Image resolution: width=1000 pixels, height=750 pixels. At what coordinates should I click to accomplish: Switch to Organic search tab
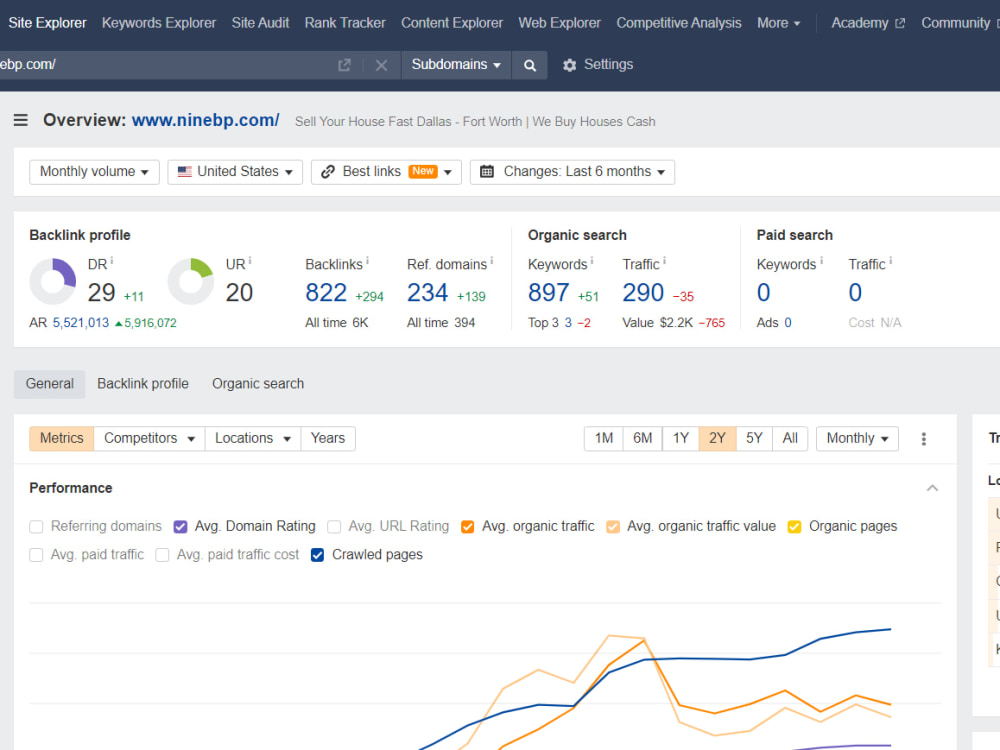point(258,385)
